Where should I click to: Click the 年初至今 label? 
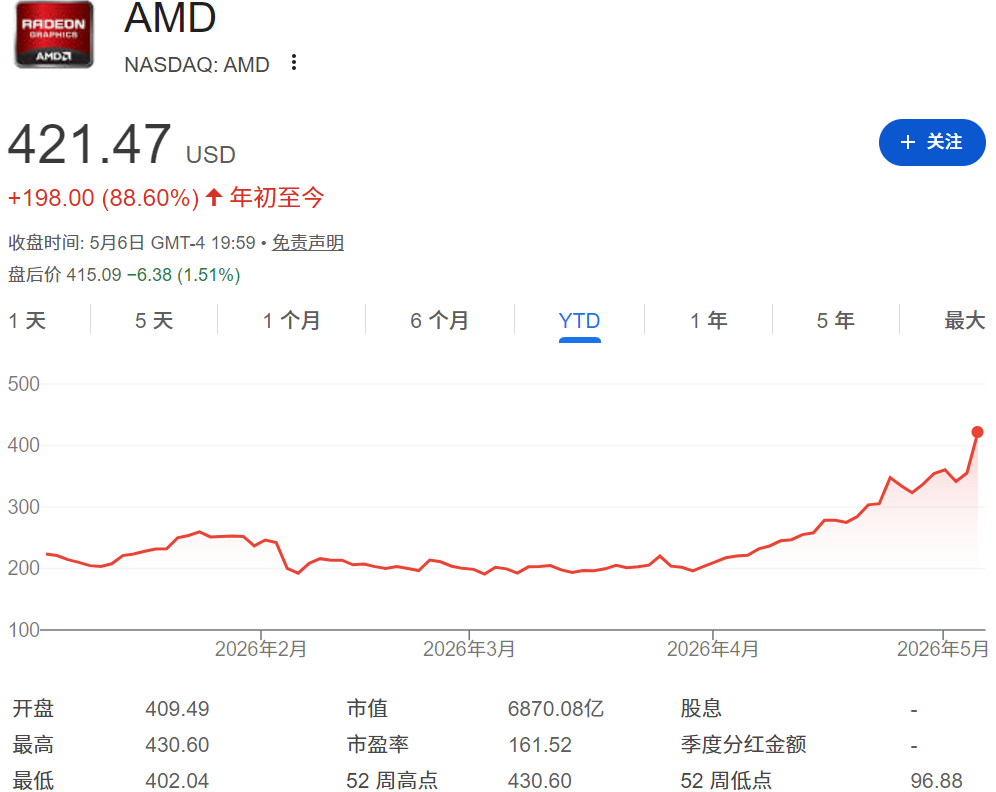coord(277,198)
